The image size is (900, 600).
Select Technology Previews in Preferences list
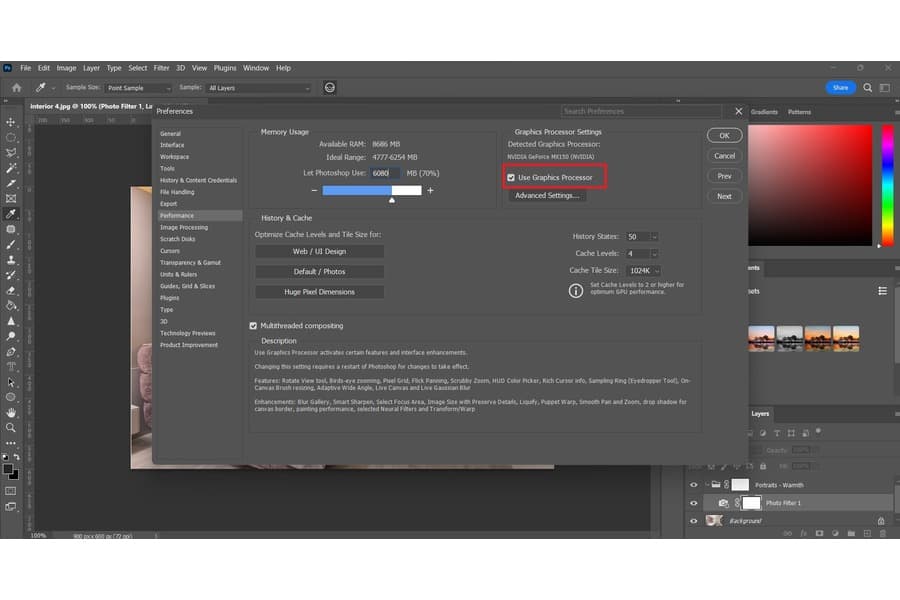pyautogui.click(x=188, y=333)
